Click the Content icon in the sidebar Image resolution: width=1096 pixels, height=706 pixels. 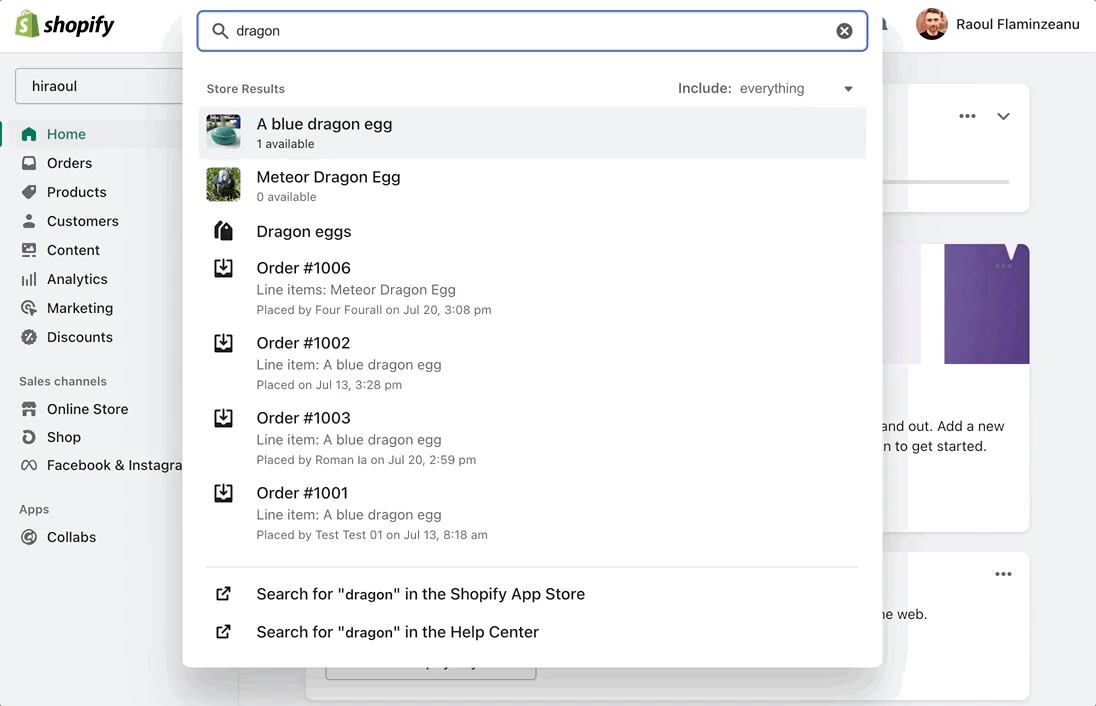coord(29,250)
